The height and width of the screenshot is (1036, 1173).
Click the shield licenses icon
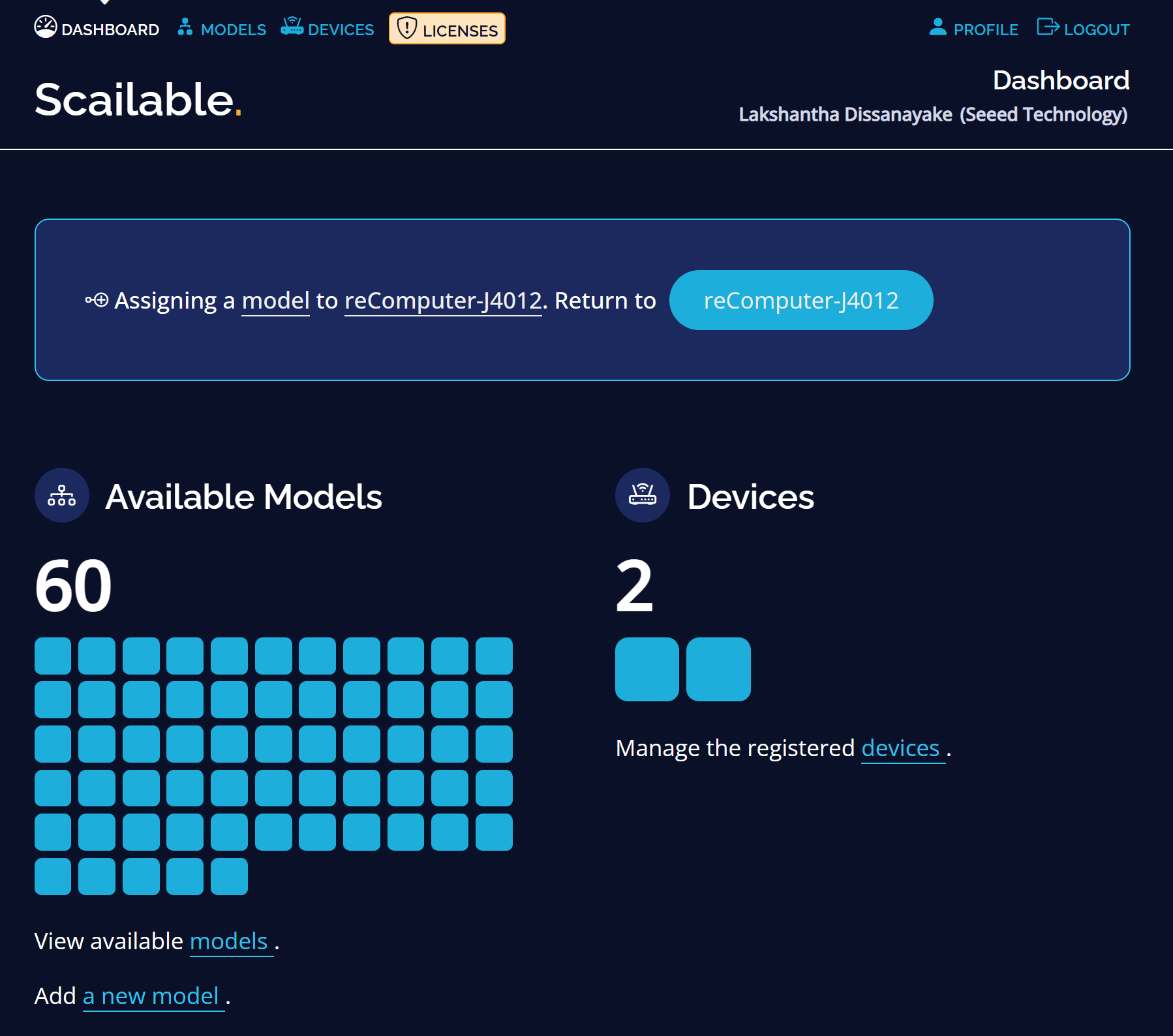pyautogui.click(x=406, y=28)
